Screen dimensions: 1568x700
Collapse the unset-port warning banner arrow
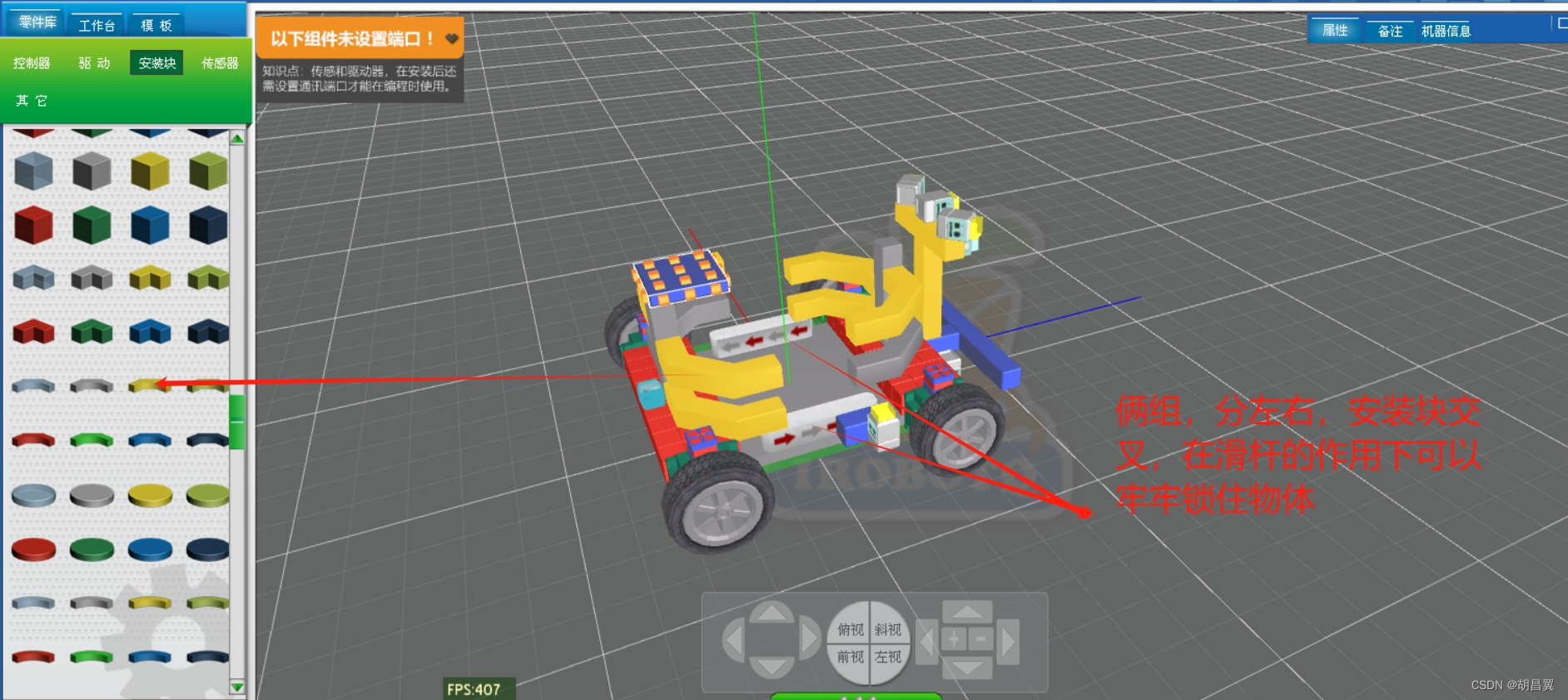[x=452, y=38]
